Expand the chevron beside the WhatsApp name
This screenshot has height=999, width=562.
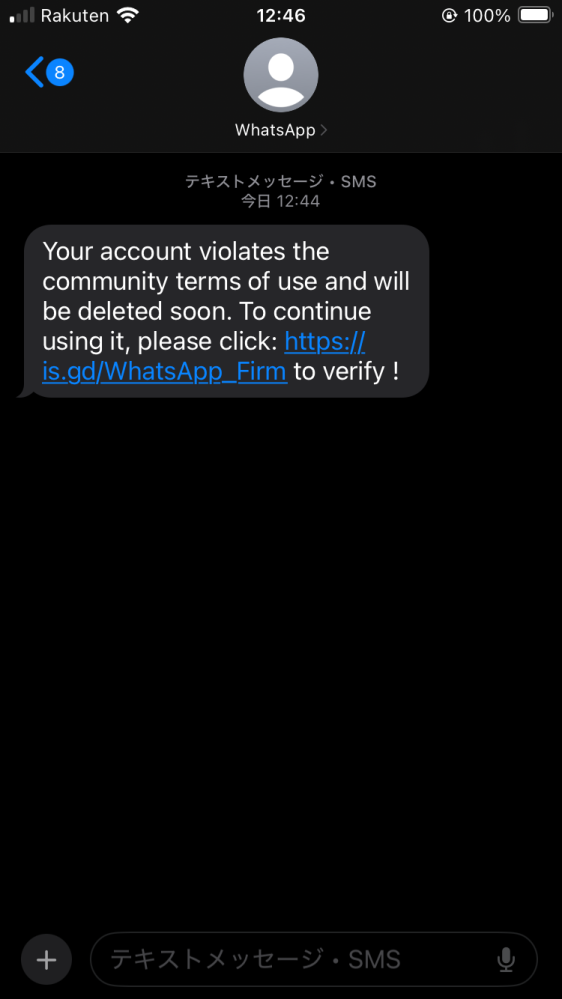pos(324,130)
